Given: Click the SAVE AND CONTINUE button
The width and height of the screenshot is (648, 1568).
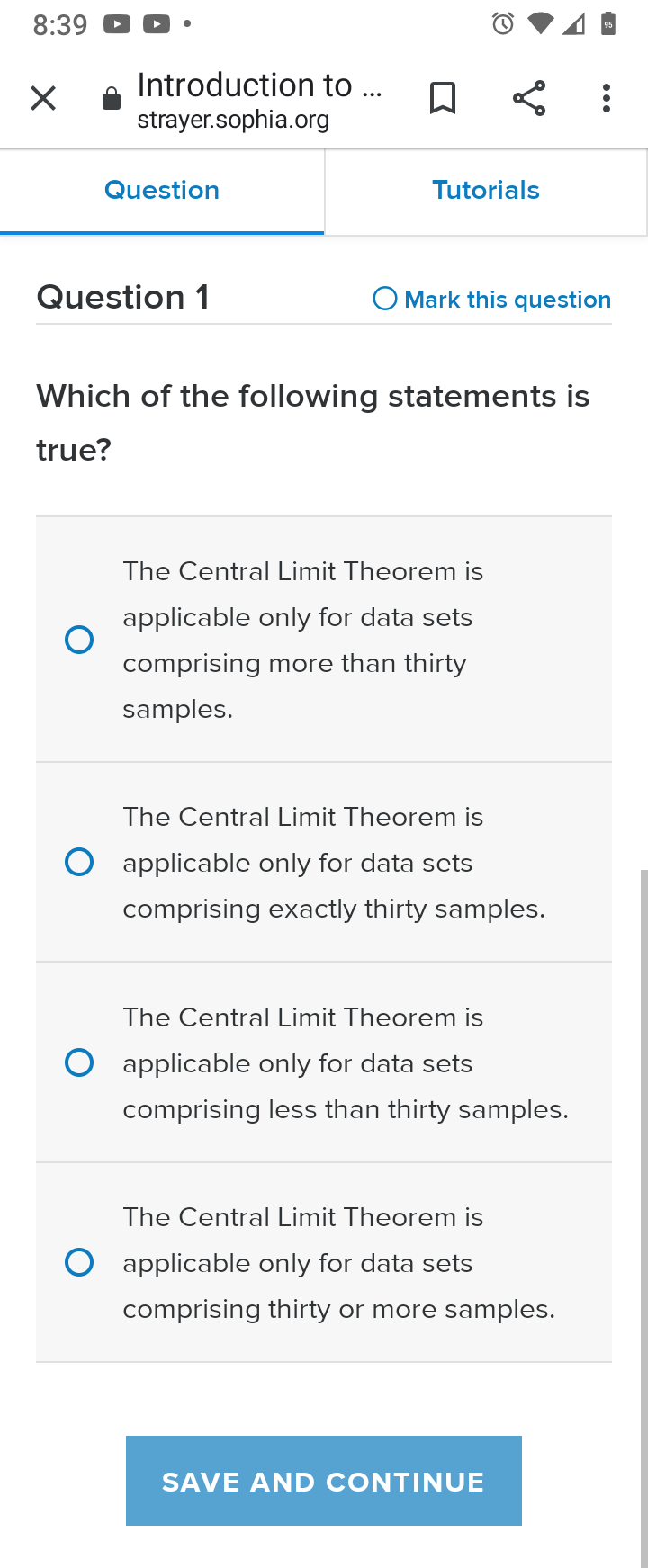Looking at the screenshot, I should point(324,1481).
